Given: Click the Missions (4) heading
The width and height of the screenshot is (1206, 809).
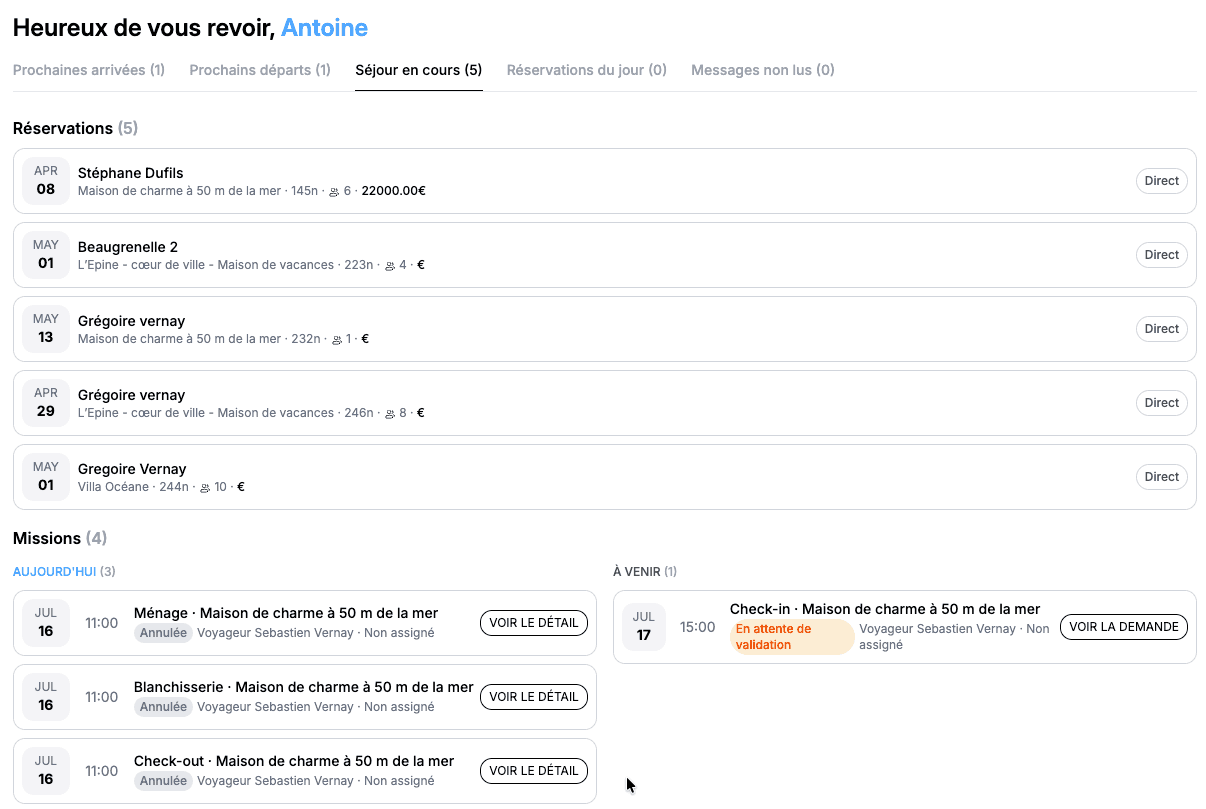Looking at the screenshot, I should pyautogui.click(x=60, y=538).
